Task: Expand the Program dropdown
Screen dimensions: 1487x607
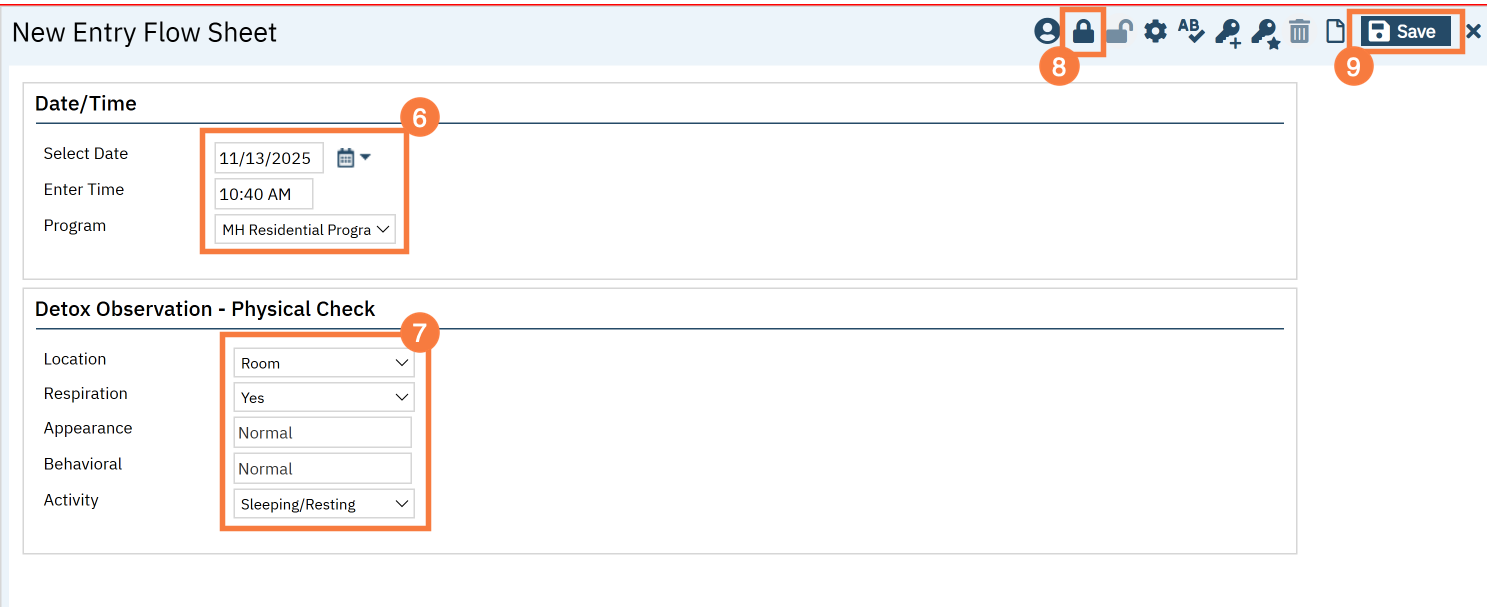Action: pyautogui.click(x=305, y=230)
